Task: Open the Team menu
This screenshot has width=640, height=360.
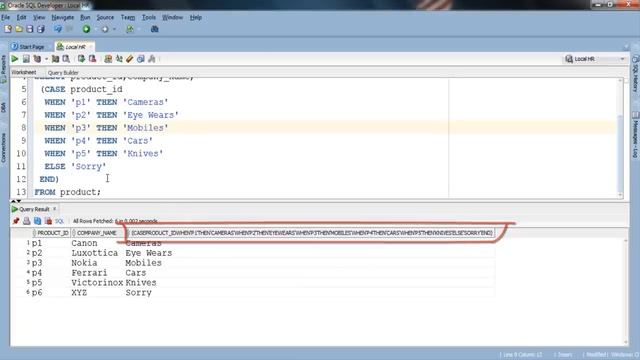Action: 128,18
